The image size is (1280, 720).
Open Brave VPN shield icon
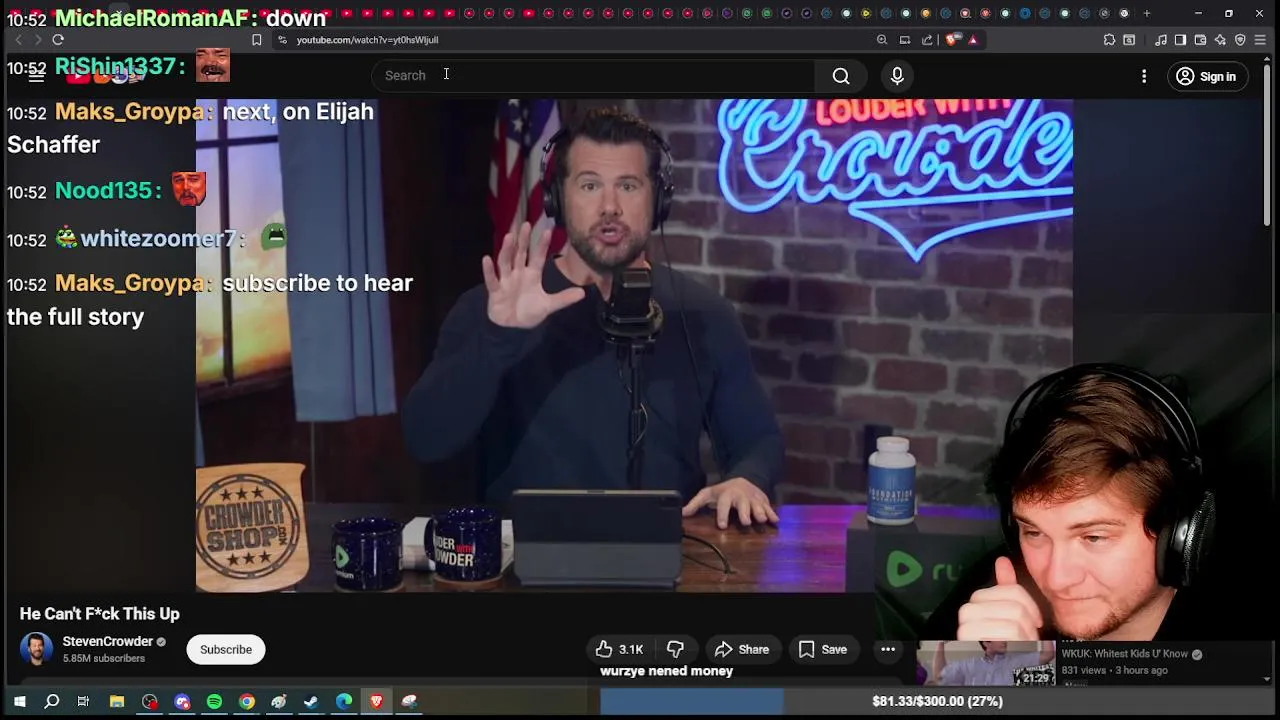(1240, 40)
